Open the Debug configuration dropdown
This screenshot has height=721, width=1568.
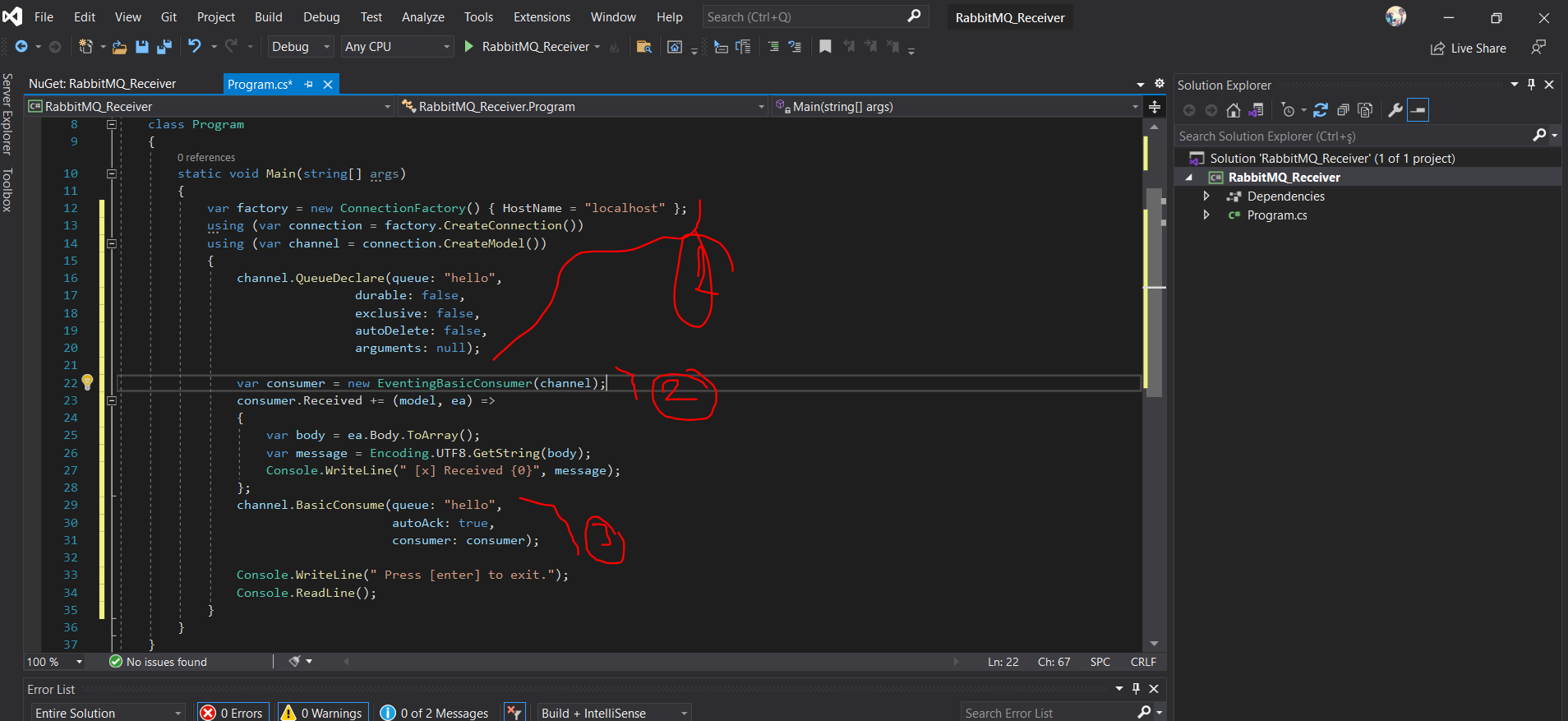[301, 47]
